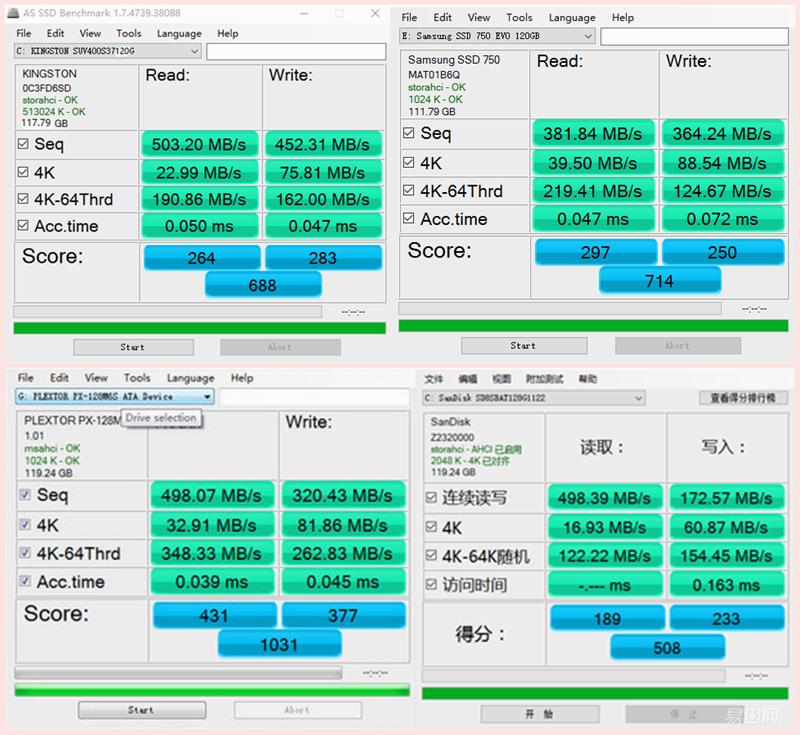Viewport: 800px width, 735px height.
Task: Click the AS SSD Benchmark title bar icon
Action: point(13,13)
